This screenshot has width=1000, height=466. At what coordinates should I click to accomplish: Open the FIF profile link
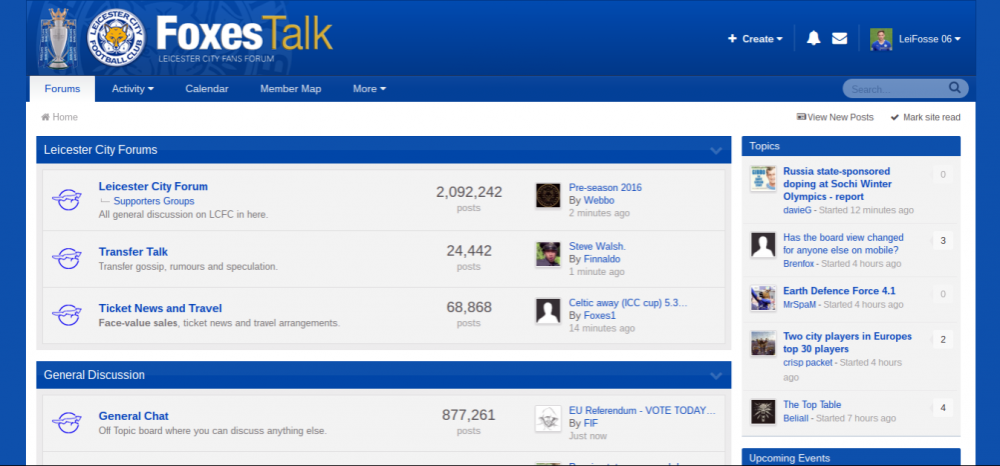pos(591,423)
